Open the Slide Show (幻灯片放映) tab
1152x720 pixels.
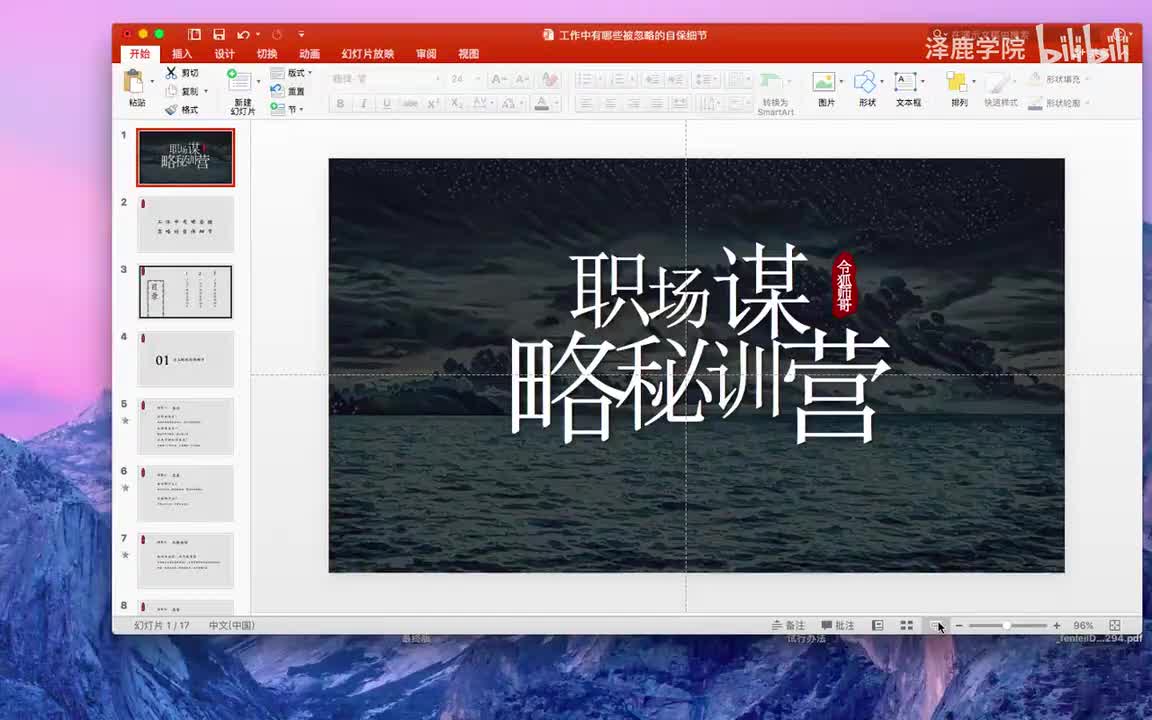pyautogui.click(x=368, y=54)
